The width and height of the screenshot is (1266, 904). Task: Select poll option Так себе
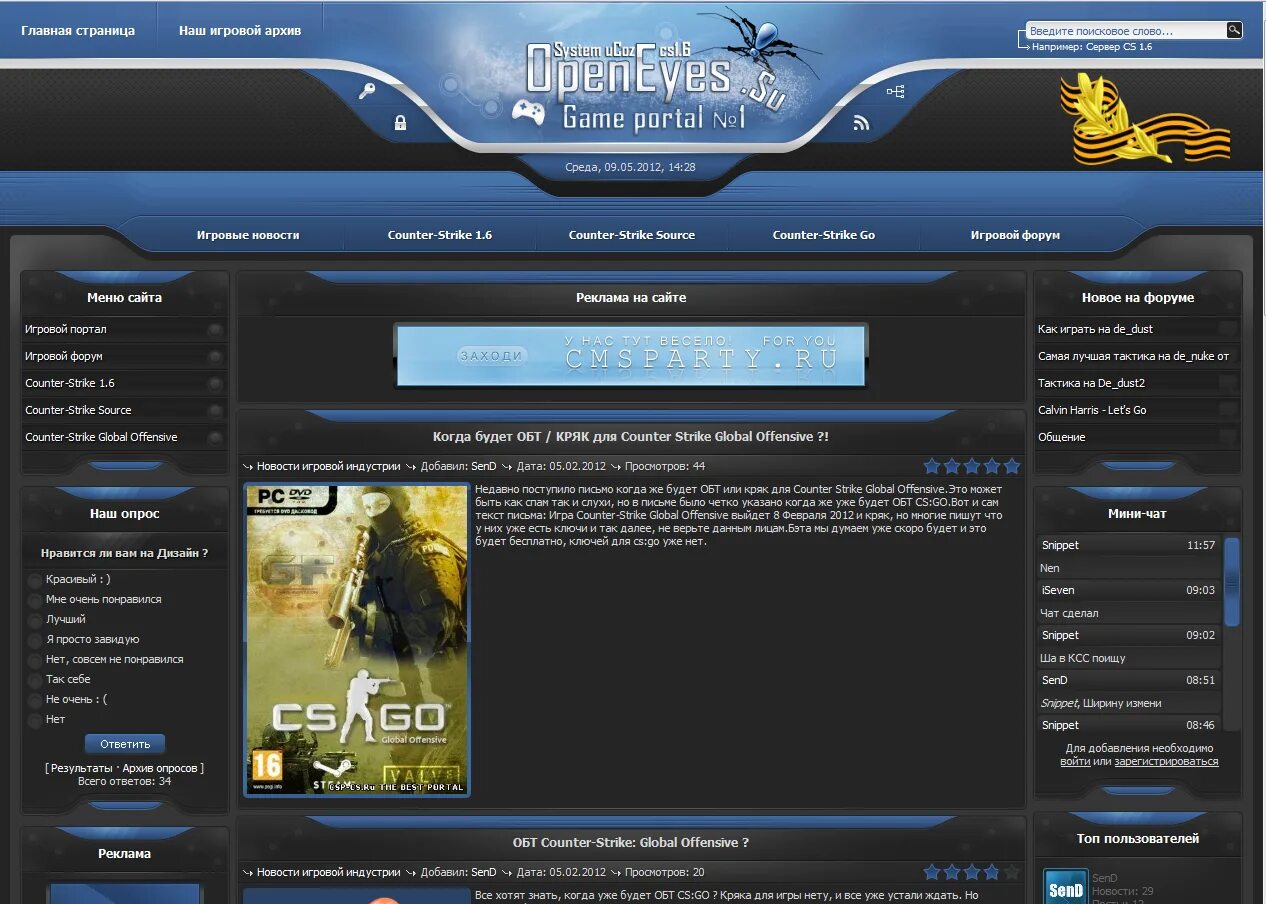(x=35, y=680)
